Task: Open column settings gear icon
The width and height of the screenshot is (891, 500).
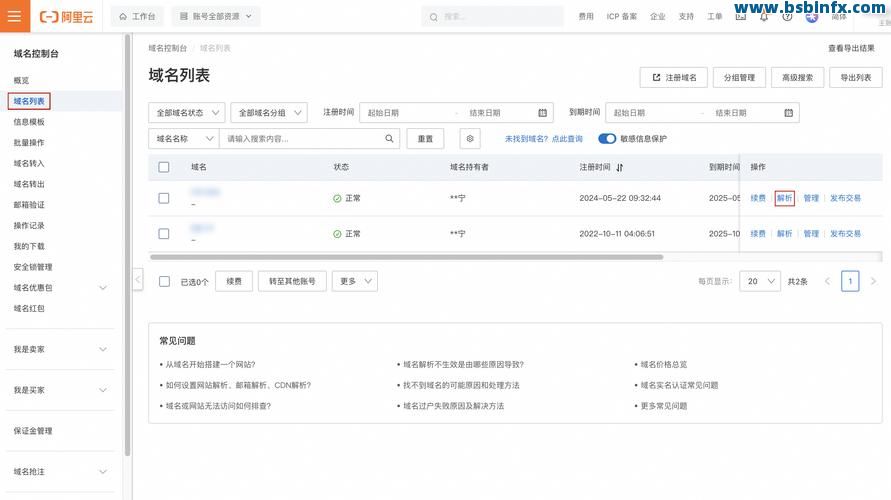Action: click(x=470, y=139)
